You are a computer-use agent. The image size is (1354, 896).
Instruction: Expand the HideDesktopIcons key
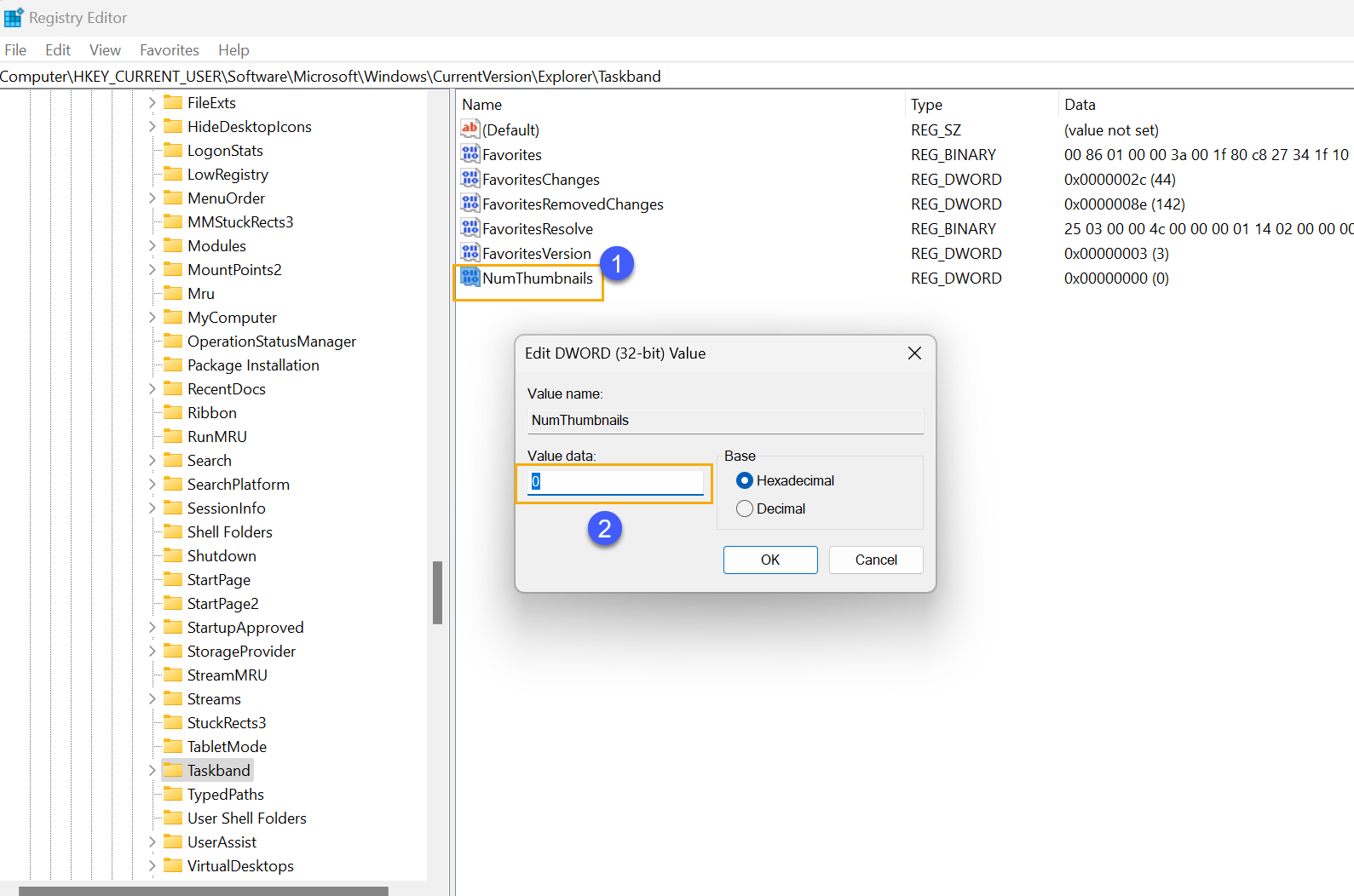[152, 126]
